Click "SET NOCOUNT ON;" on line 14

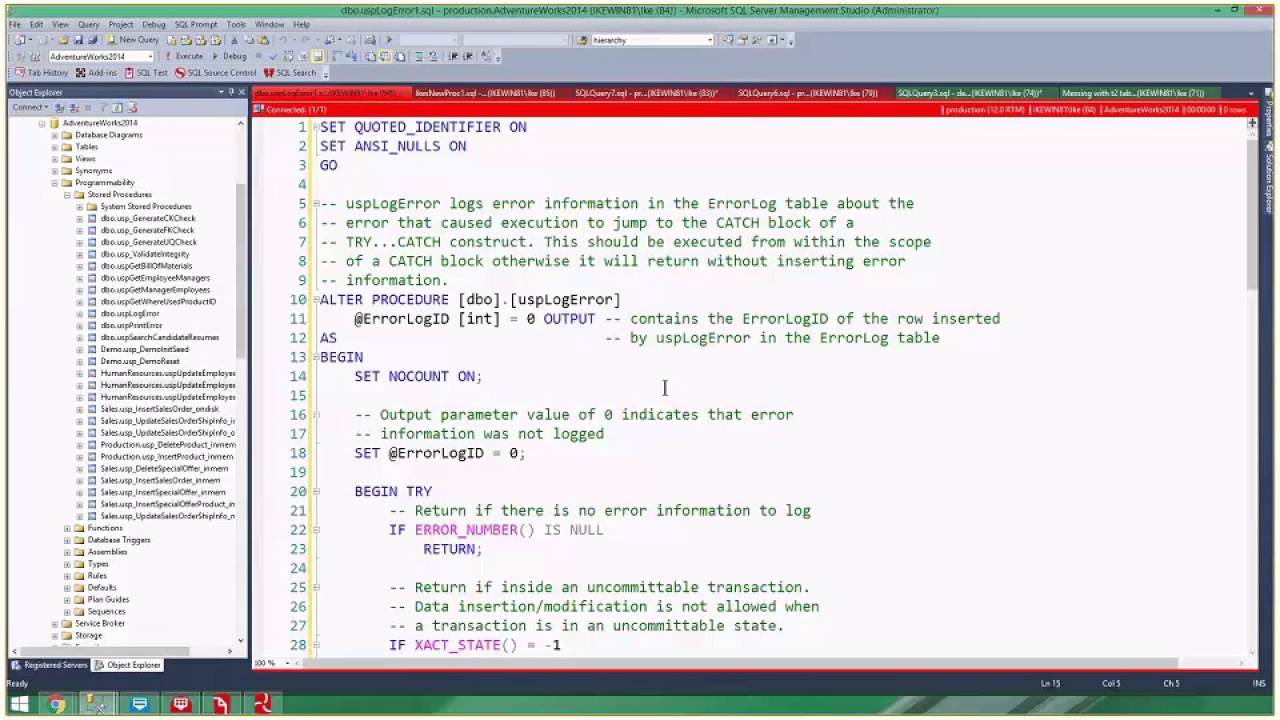pyautogui.click(x=418, y=376)
